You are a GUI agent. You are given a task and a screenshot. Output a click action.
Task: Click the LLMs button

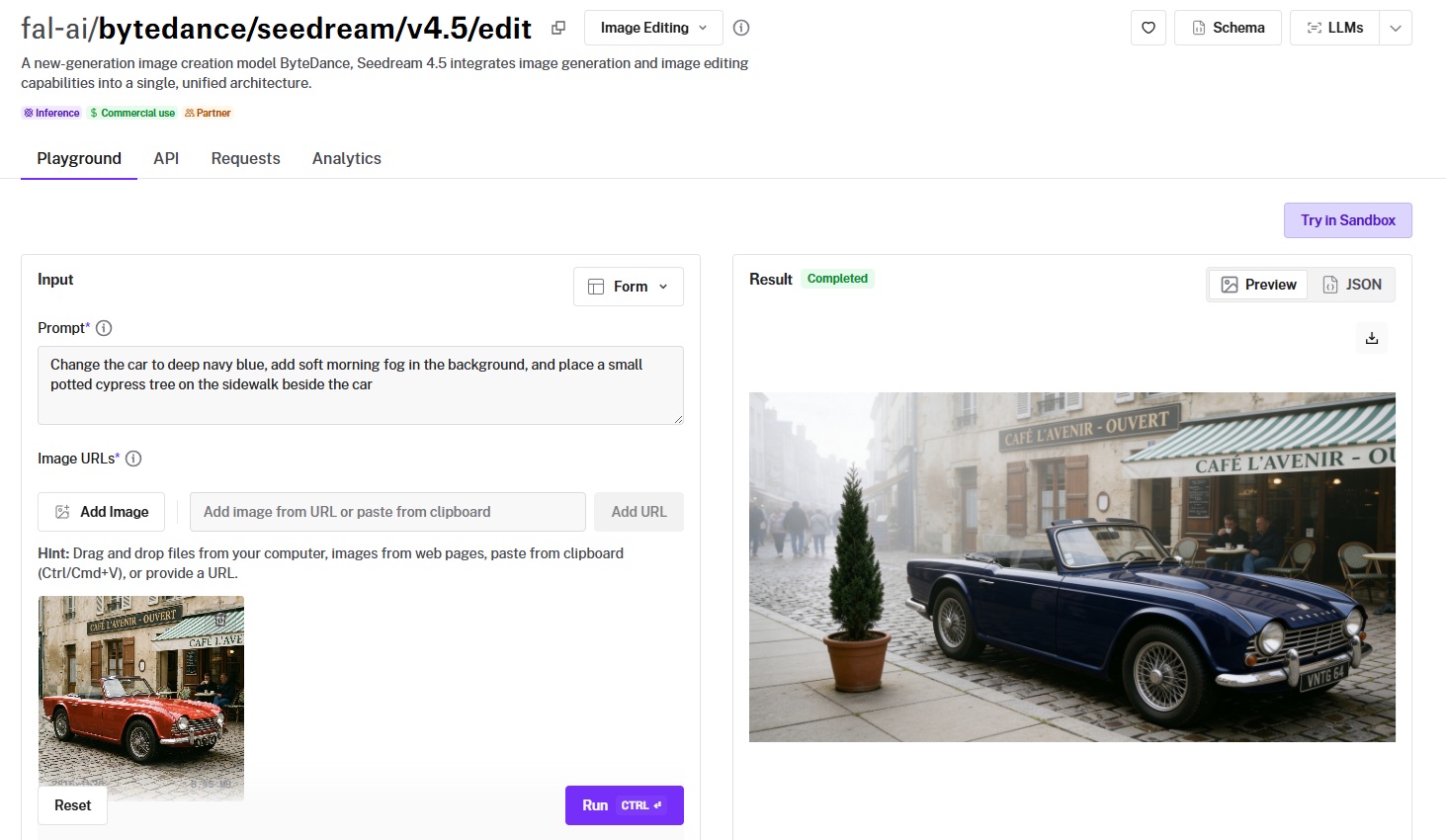pos(1334,28)
